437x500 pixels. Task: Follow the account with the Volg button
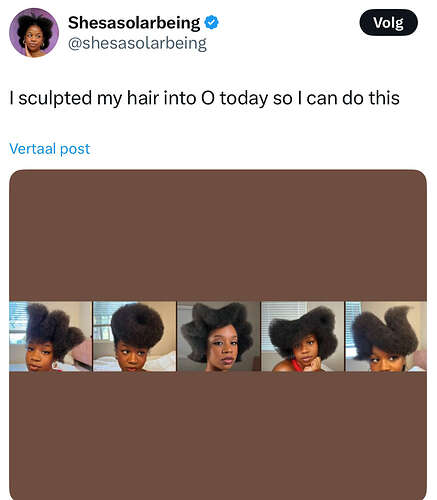[x=388, y=23]
